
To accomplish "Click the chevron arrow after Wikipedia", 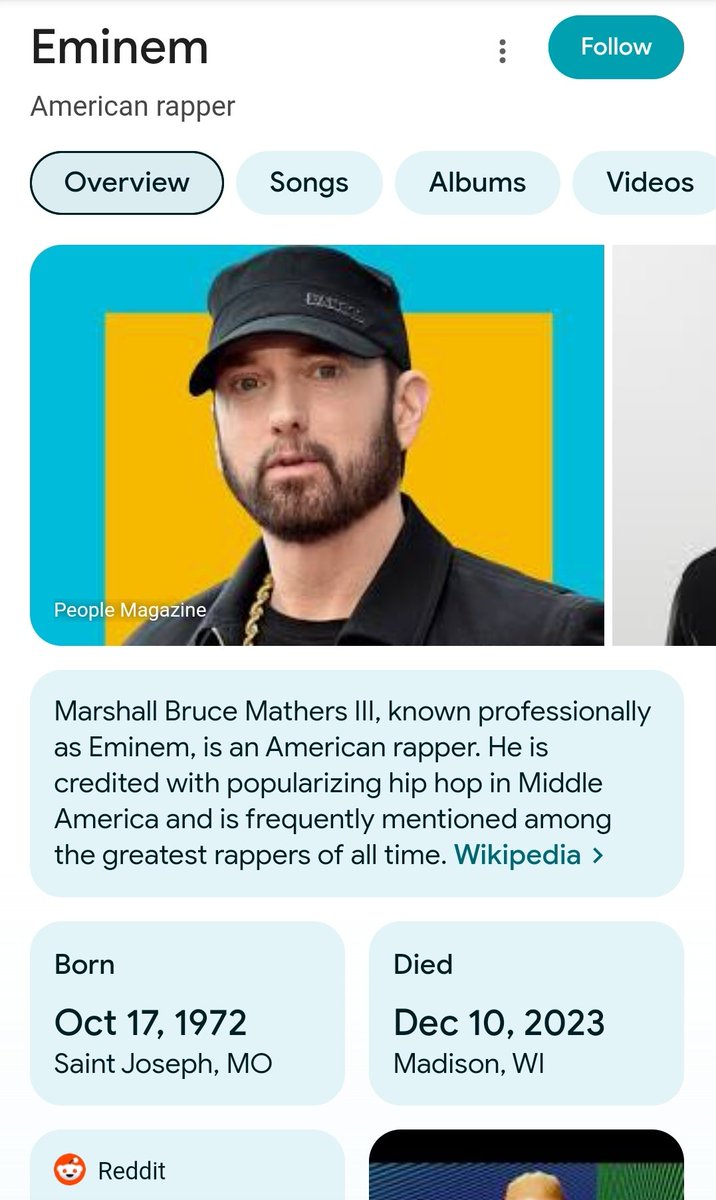I will click(x=598, y=856).
